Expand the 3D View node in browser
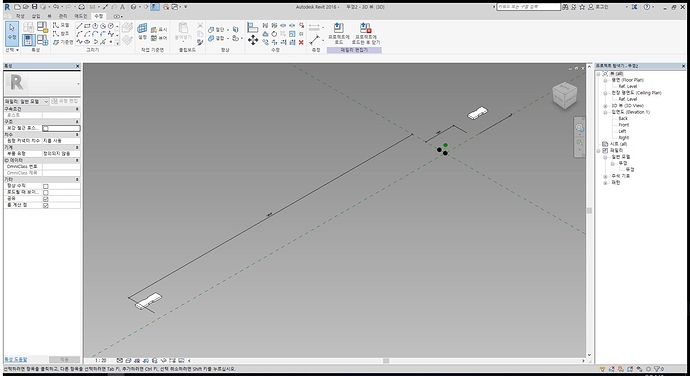Screen dimensions: 690x376 (x=605, y=106)
